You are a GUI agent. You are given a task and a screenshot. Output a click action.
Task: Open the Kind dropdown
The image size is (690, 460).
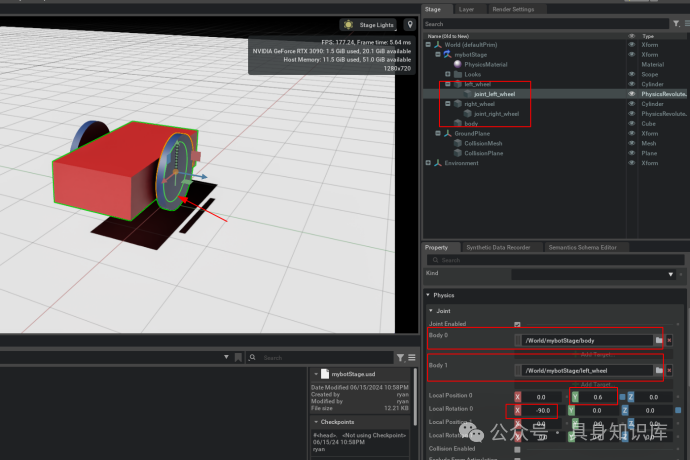594,273
